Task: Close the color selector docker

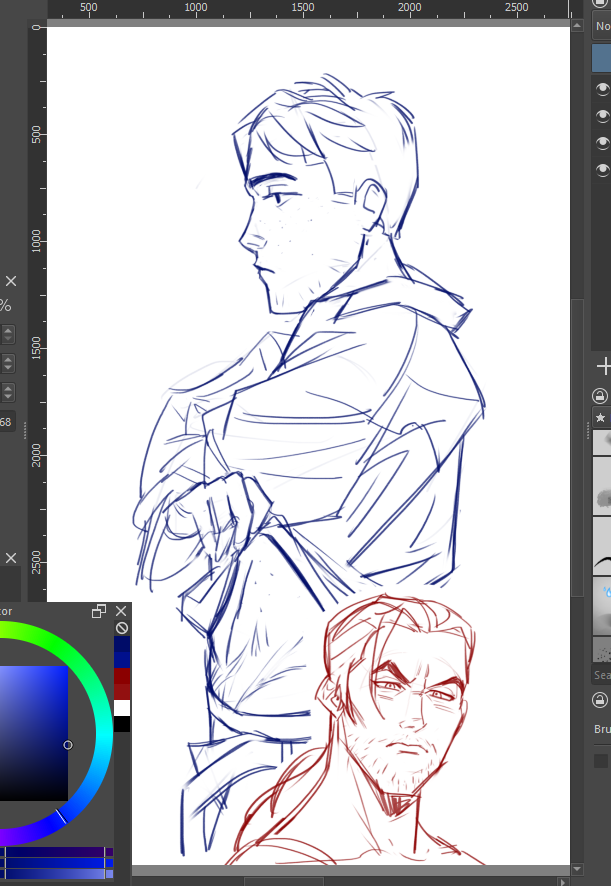Action: pos(121,611)
